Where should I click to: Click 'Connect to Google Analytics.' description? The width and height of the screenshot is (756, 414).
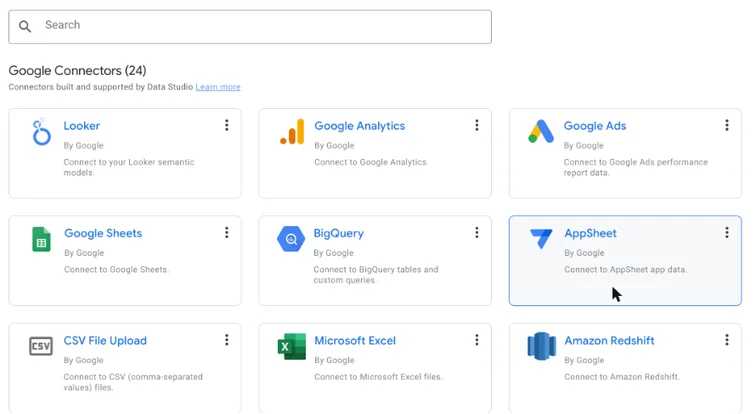[371, 162]
